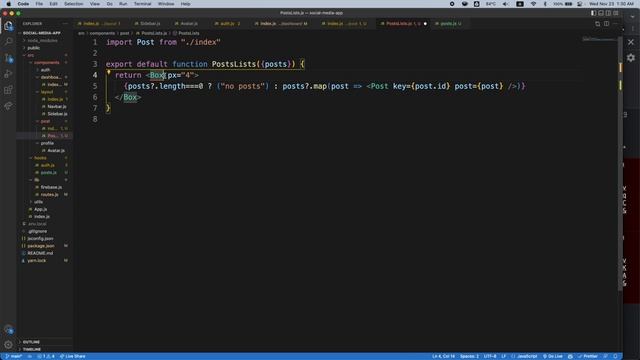Click Go Live in status bar
The width and height of the screenshot is (640, 360).
pos(553,356)
